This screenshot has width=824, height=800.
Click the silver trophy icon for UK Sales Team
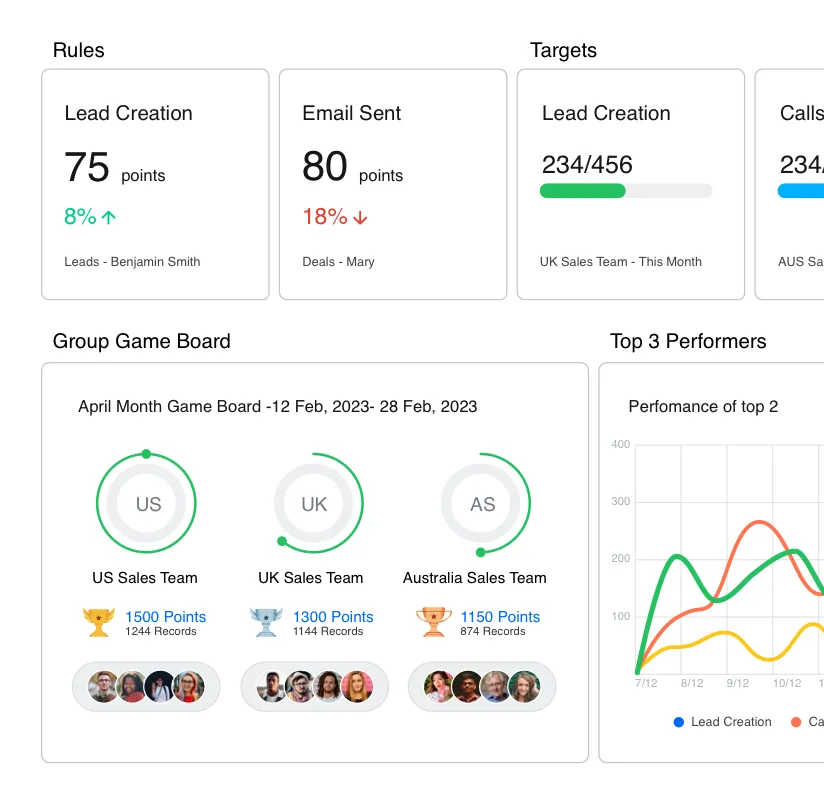[266, 622]
